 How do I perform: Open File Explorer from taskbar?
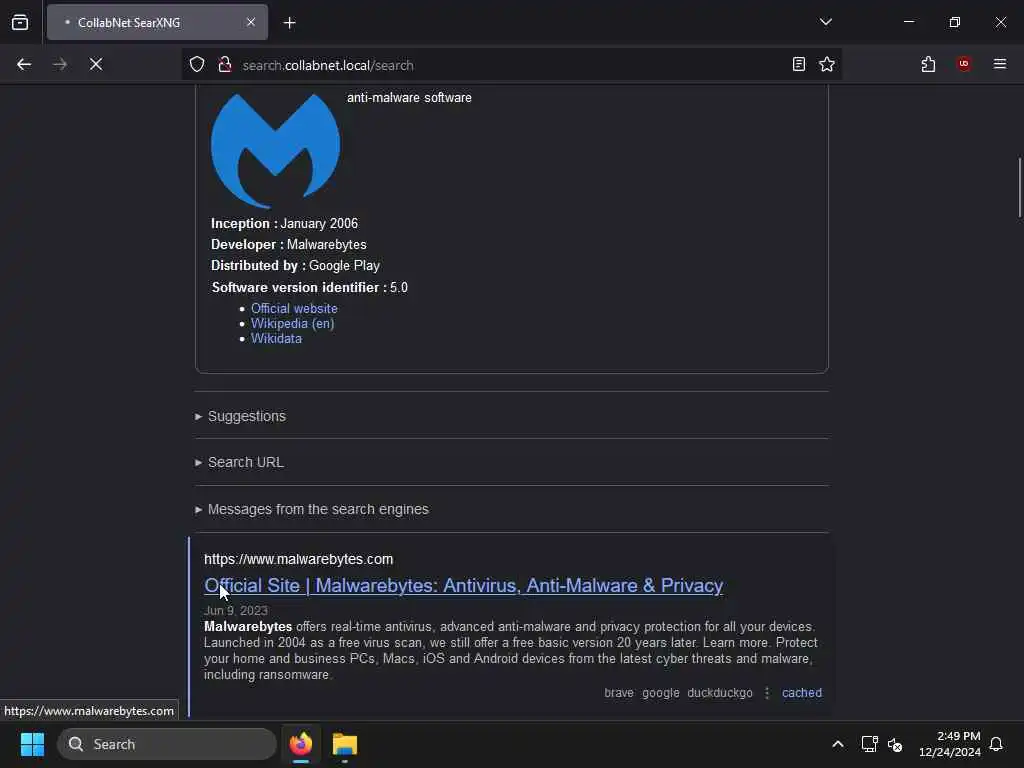345,744
